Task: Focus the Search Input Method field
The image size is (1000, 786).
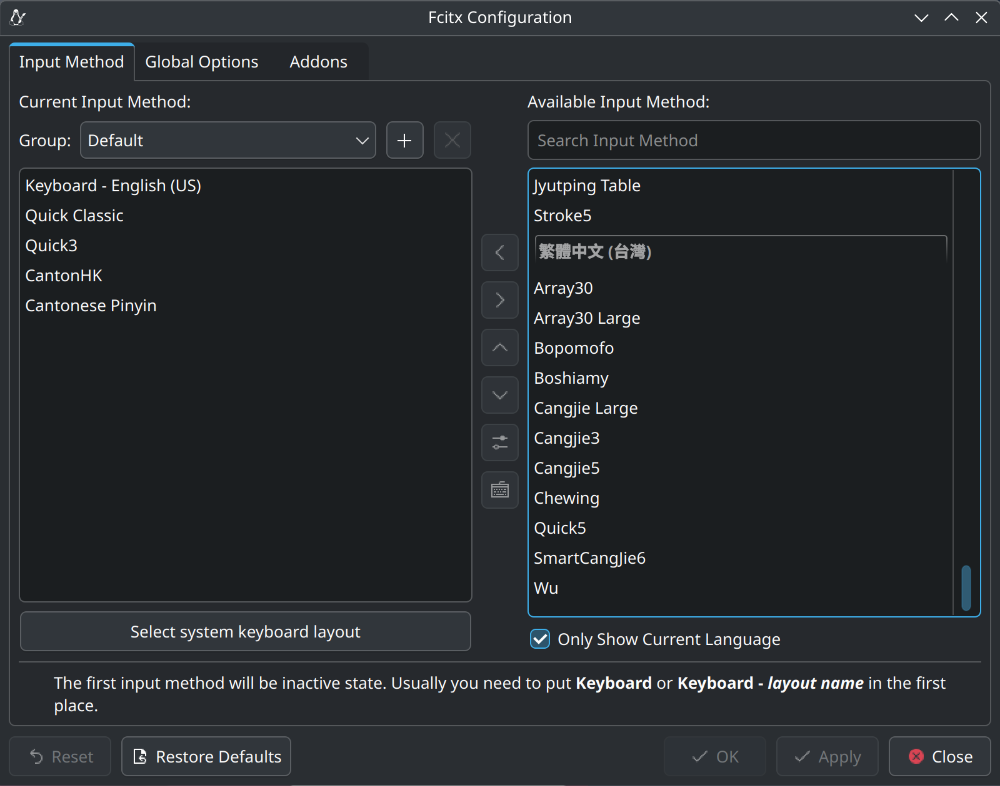Action: [753, 141]
